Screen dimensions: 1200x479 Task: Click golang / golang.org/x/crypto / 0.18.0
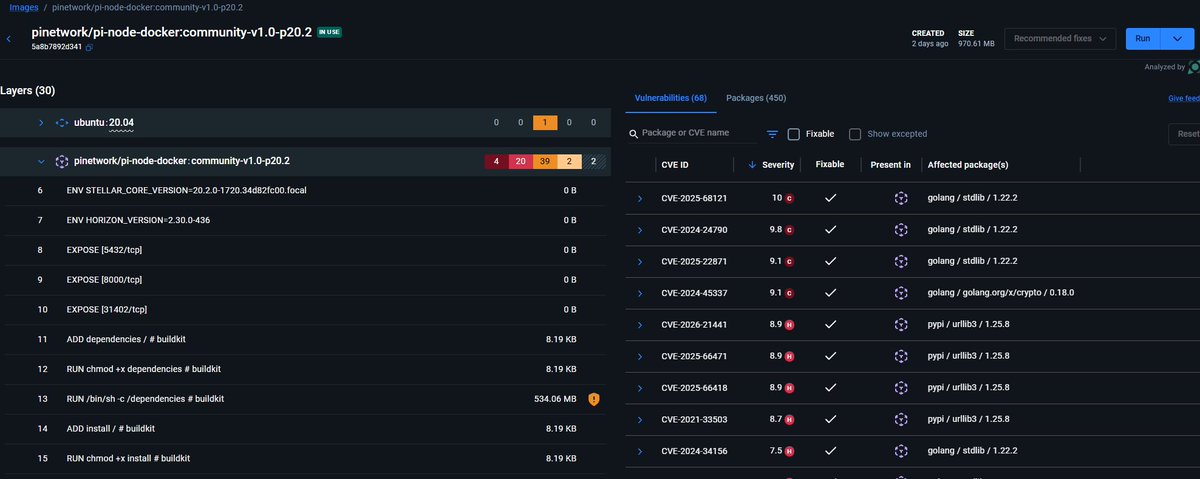(x=1000, y=293)
